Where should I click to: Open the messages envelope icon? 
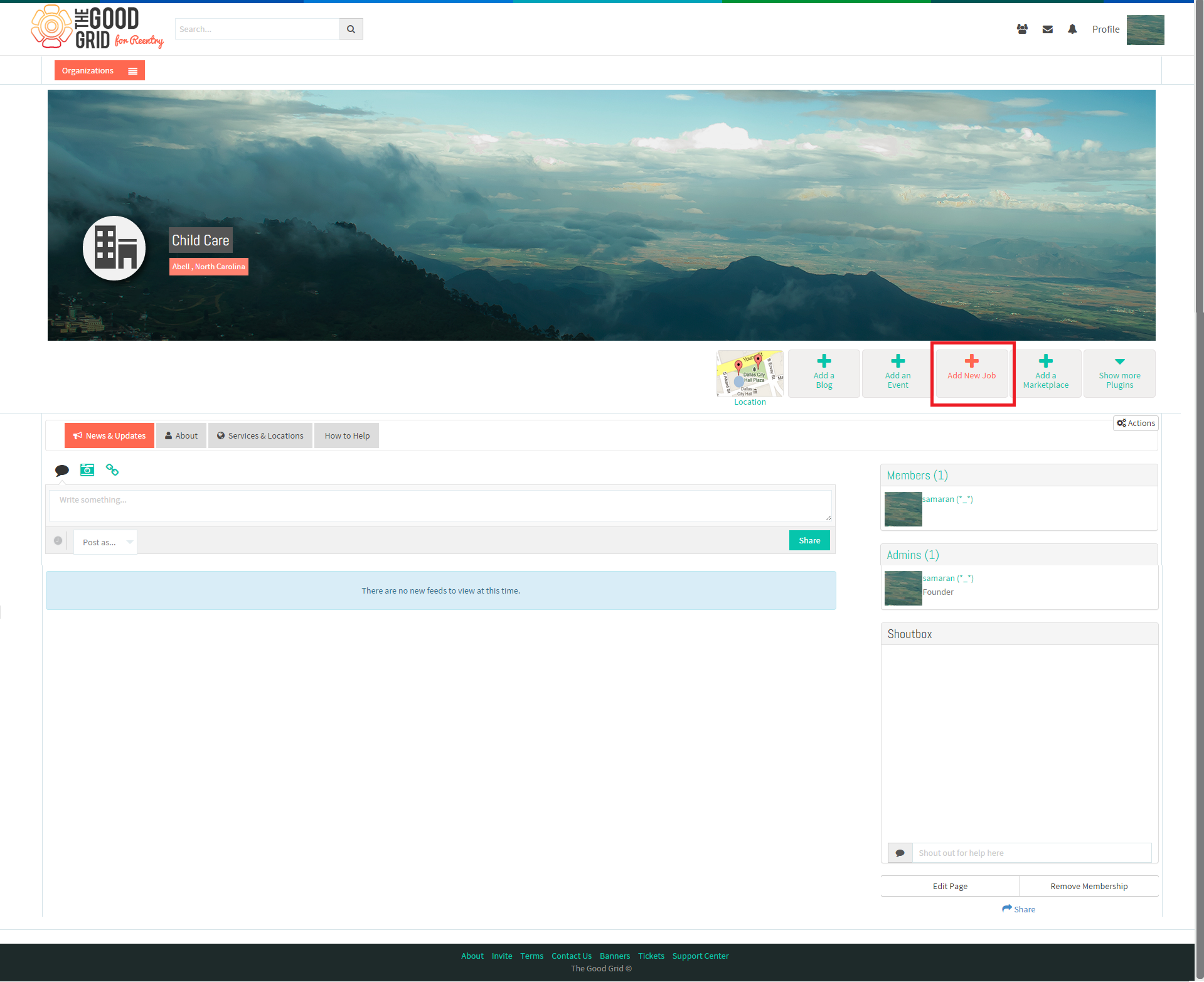click(1047, 29)
